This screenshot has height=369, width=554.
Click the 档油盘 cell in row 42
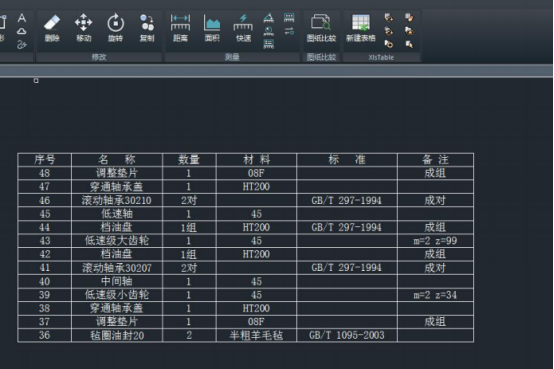tap(117, 254)
